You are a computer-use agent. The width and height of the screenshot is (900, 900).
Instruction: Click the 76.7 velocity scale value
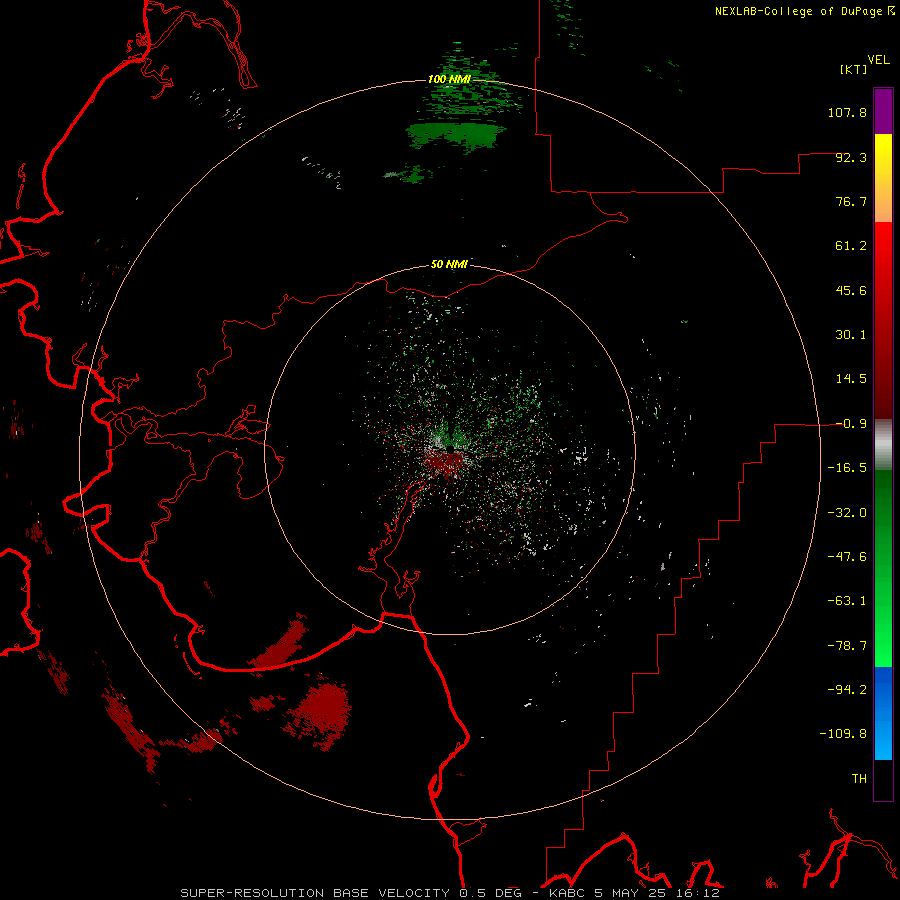851,201
